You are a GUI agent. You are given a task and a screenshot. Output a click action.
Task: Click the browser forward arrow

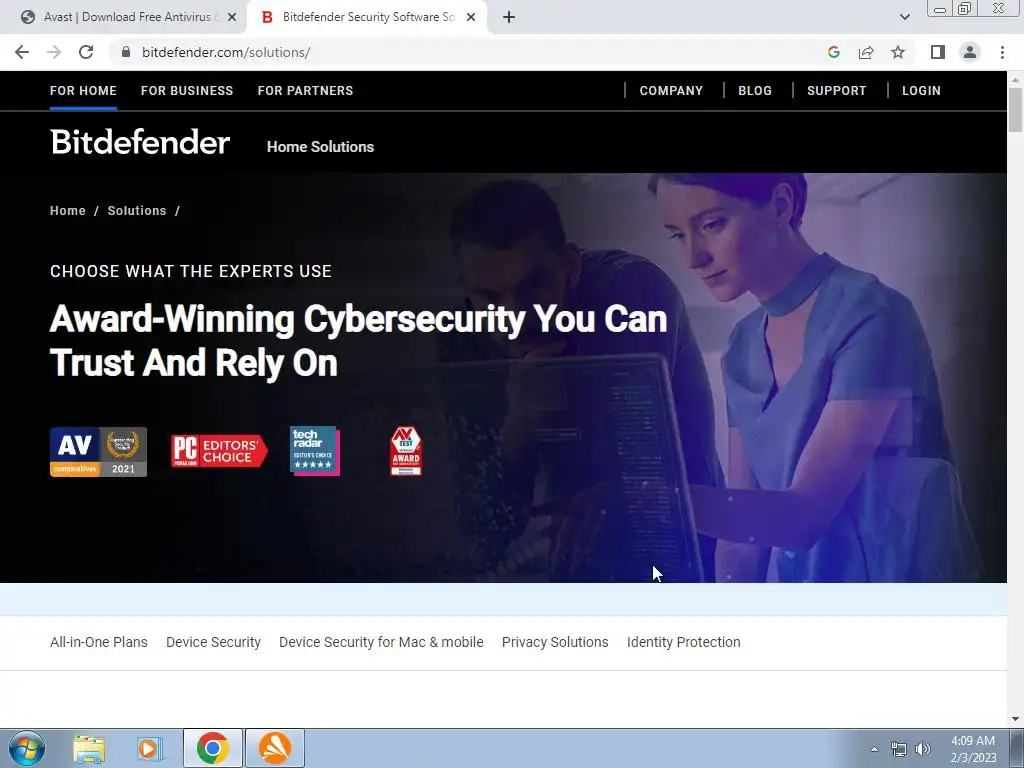(54, 52)
